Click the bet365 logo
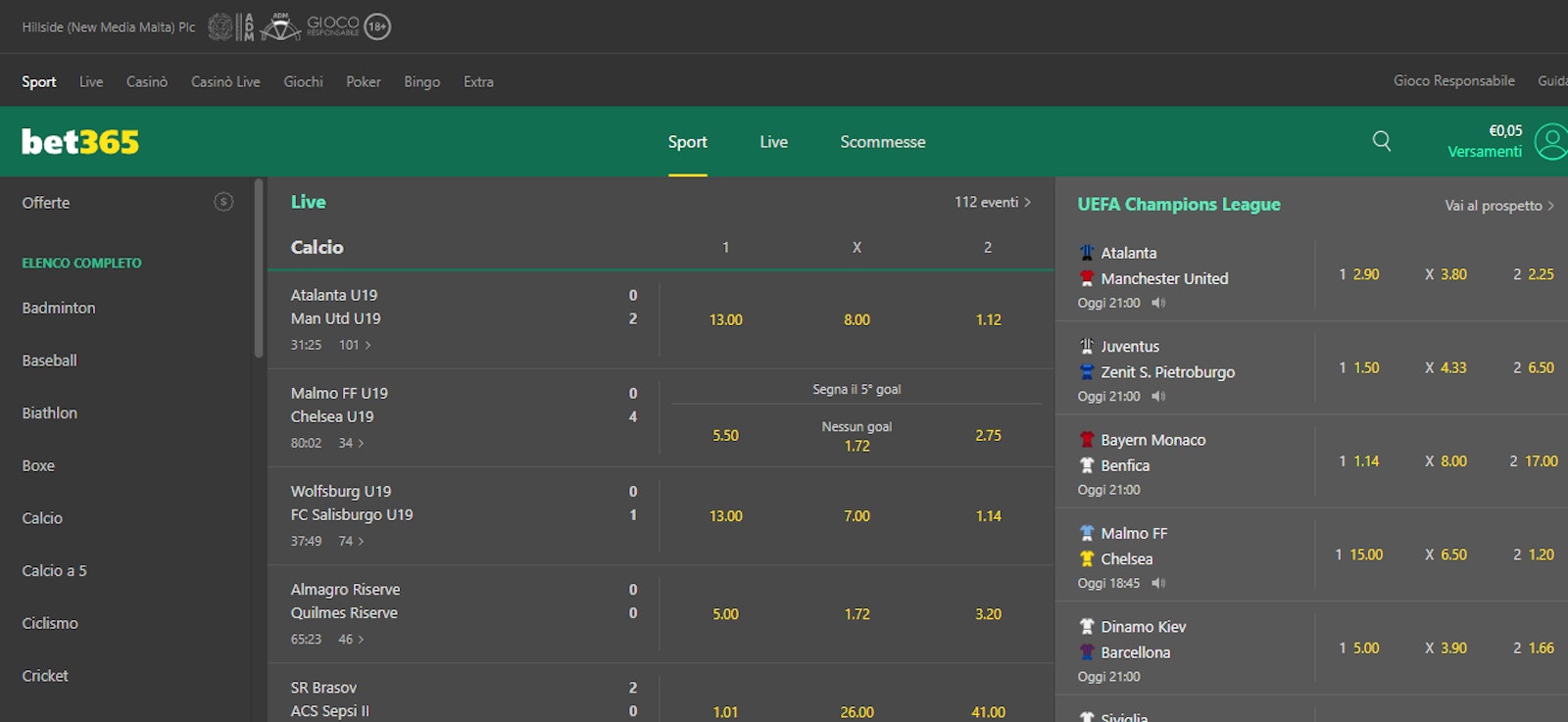 [80, 142]
